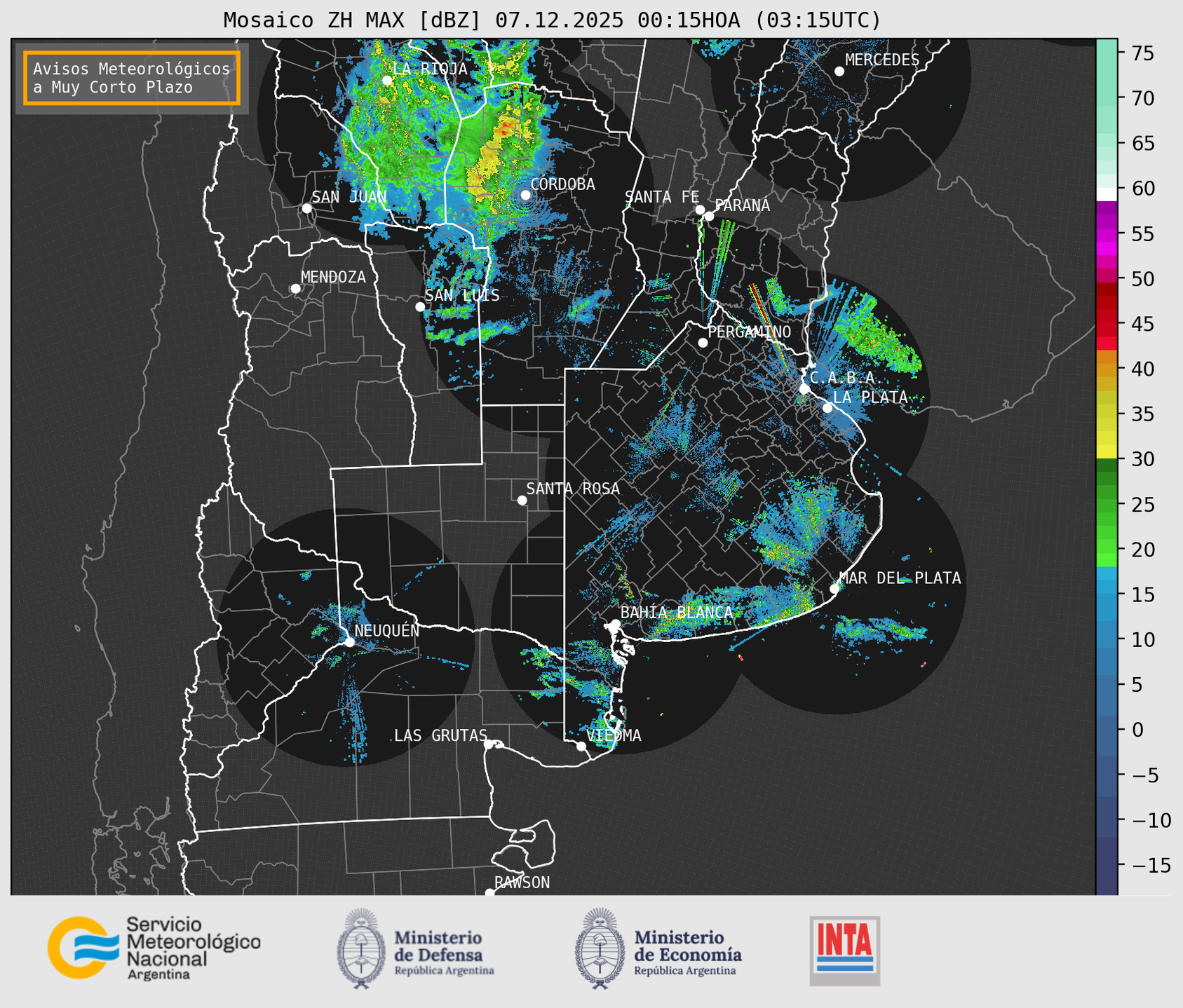
Task: Select the C.A.B.A. city marker
Action: tap(804, 389)
